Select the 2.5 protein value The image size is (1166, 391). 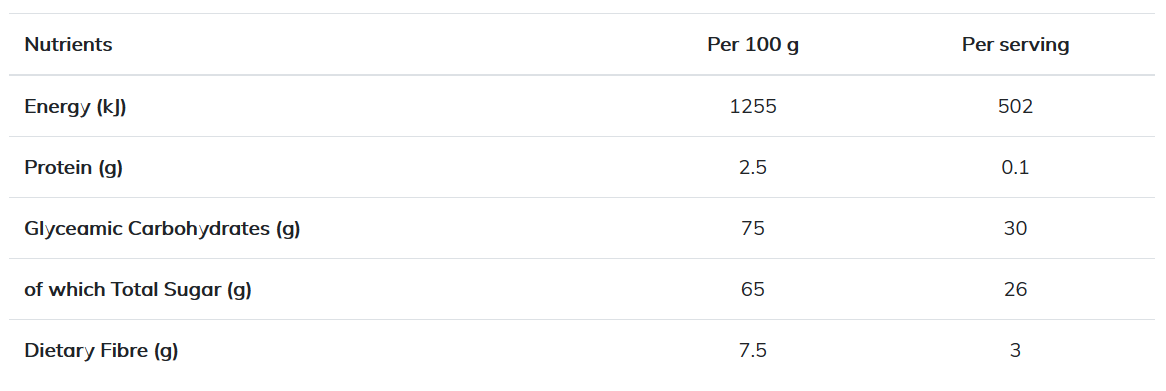point(753,167)
